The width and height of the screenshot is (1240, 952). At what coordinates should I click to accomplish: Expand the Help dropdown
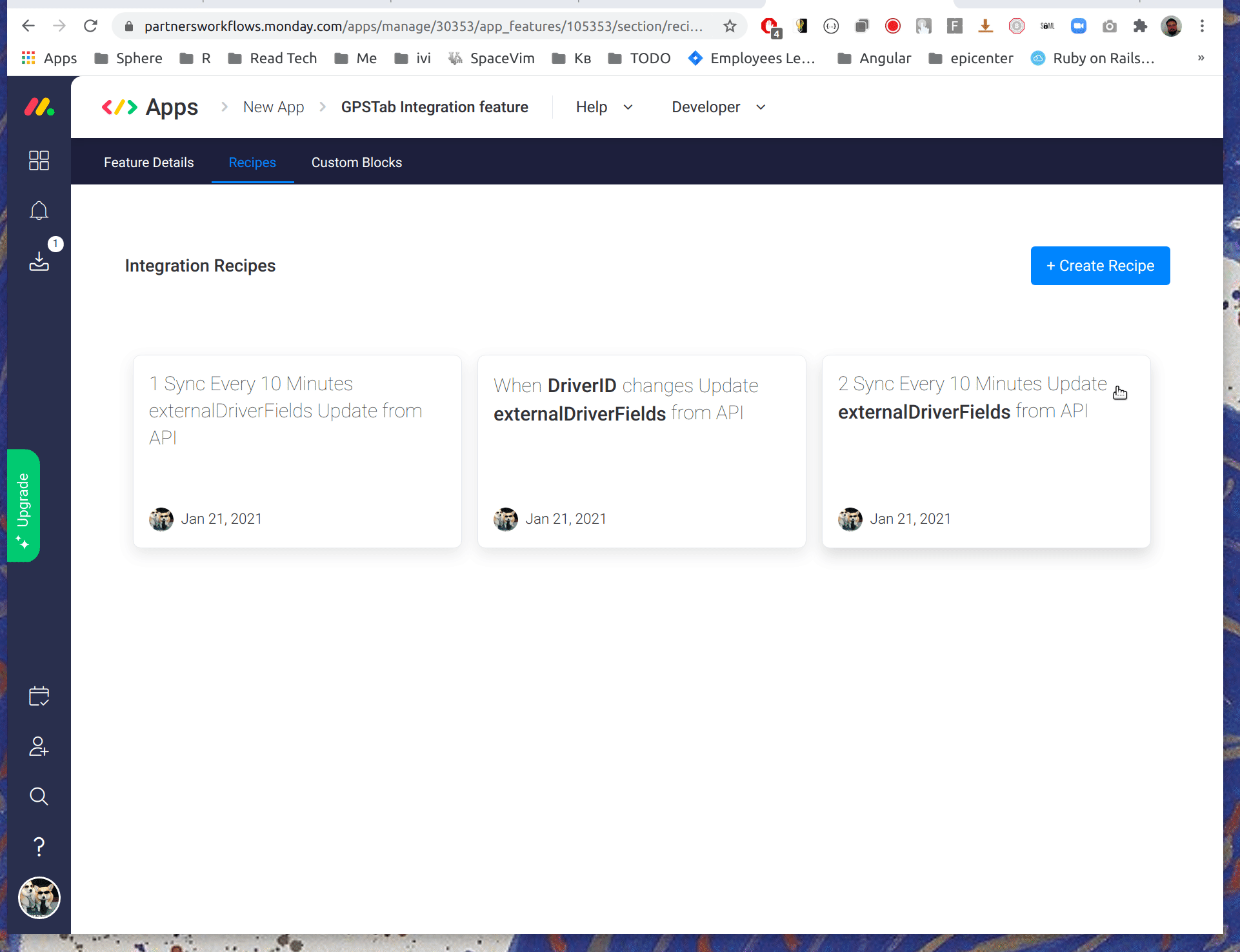click(x=604, y=107)
